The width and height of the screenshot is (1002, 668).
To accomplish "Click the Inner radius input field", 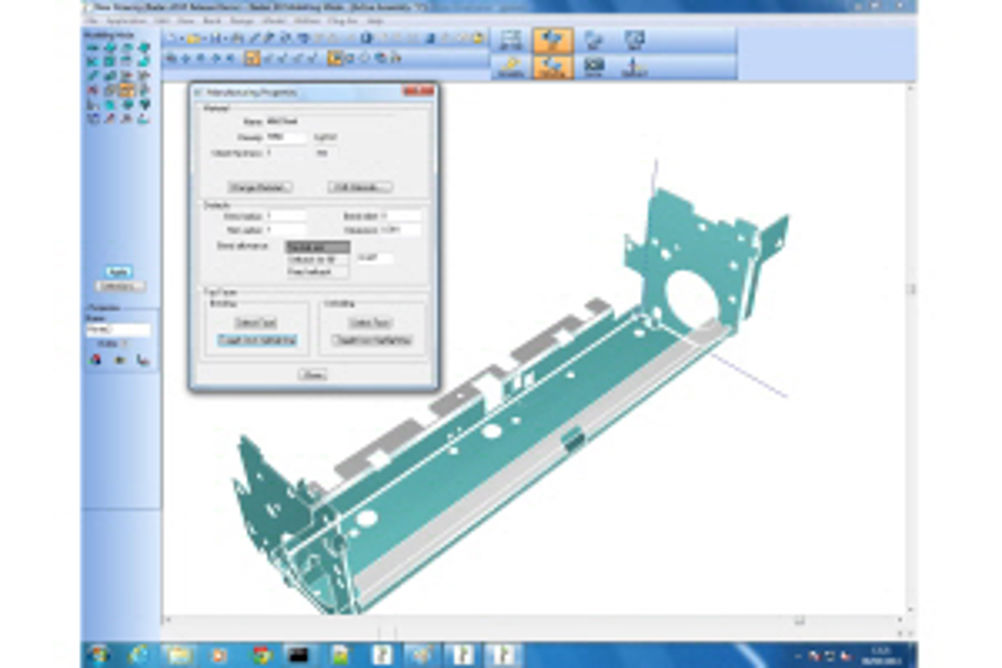I will (x=286, y=216).
